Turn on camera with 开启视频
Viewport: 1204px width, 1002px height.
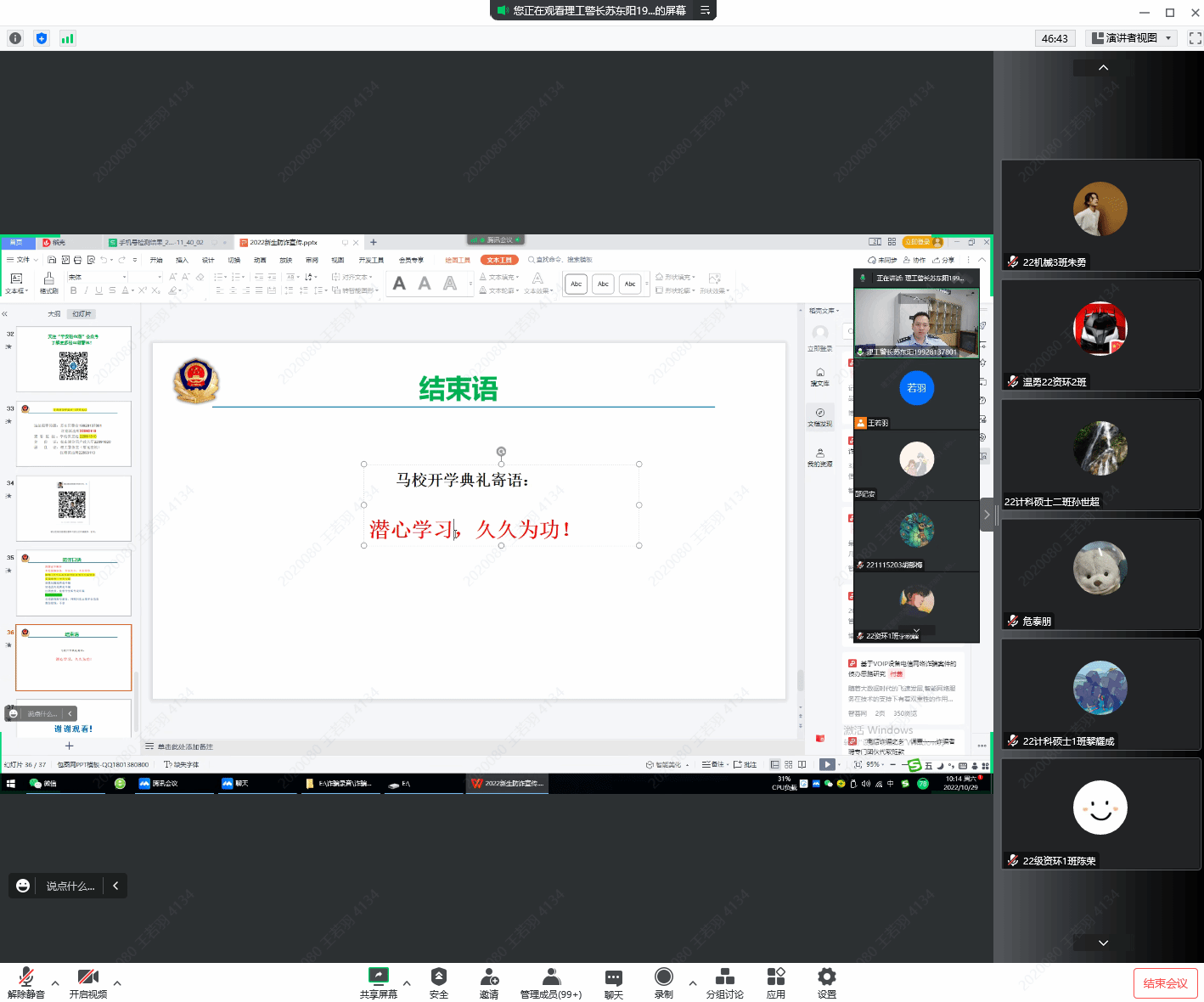click(88, 983)
